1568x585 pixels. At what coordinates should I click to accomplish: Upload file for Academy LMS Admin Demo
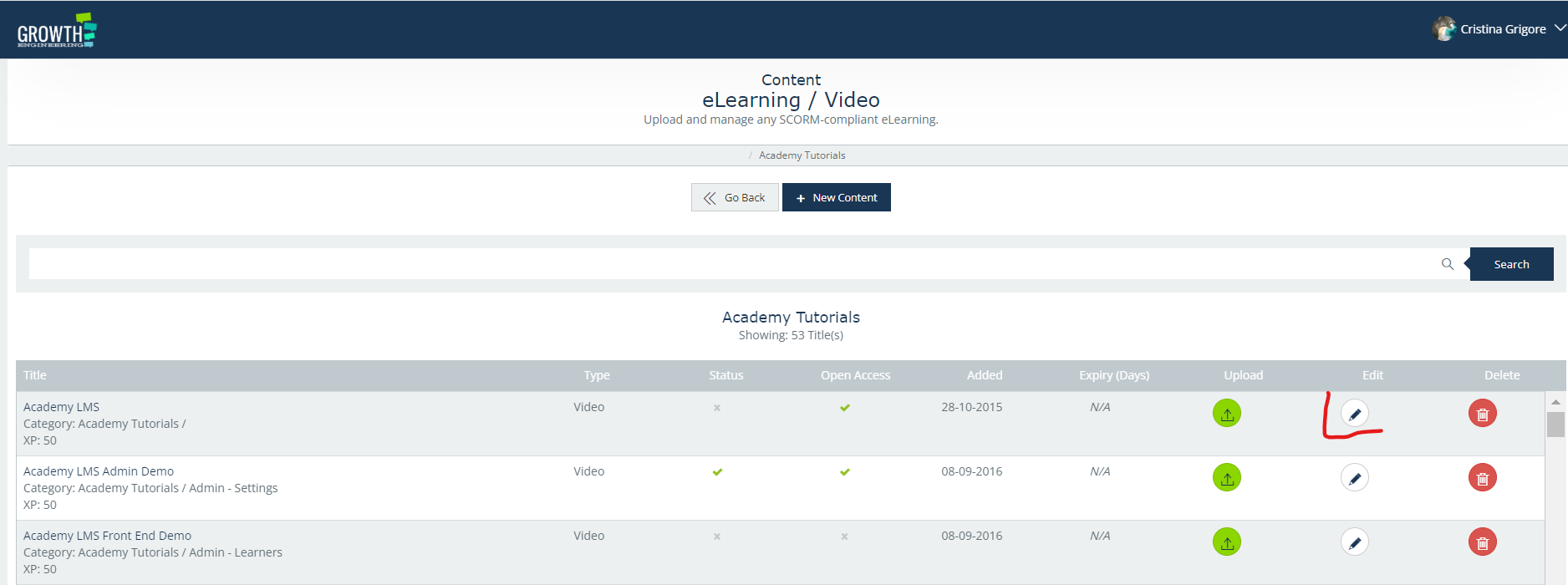pyautogui.click(x=1226, y=478)
